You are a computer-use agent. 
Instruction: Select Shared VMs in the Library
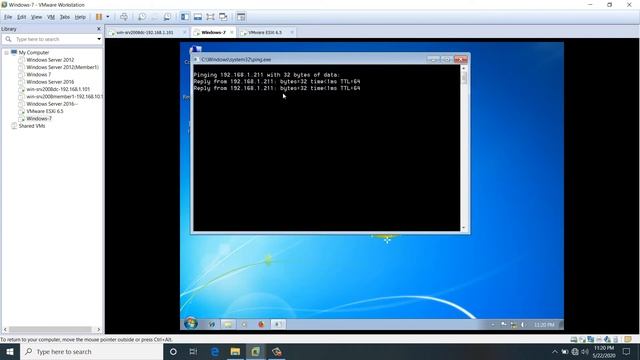(31, 126)
